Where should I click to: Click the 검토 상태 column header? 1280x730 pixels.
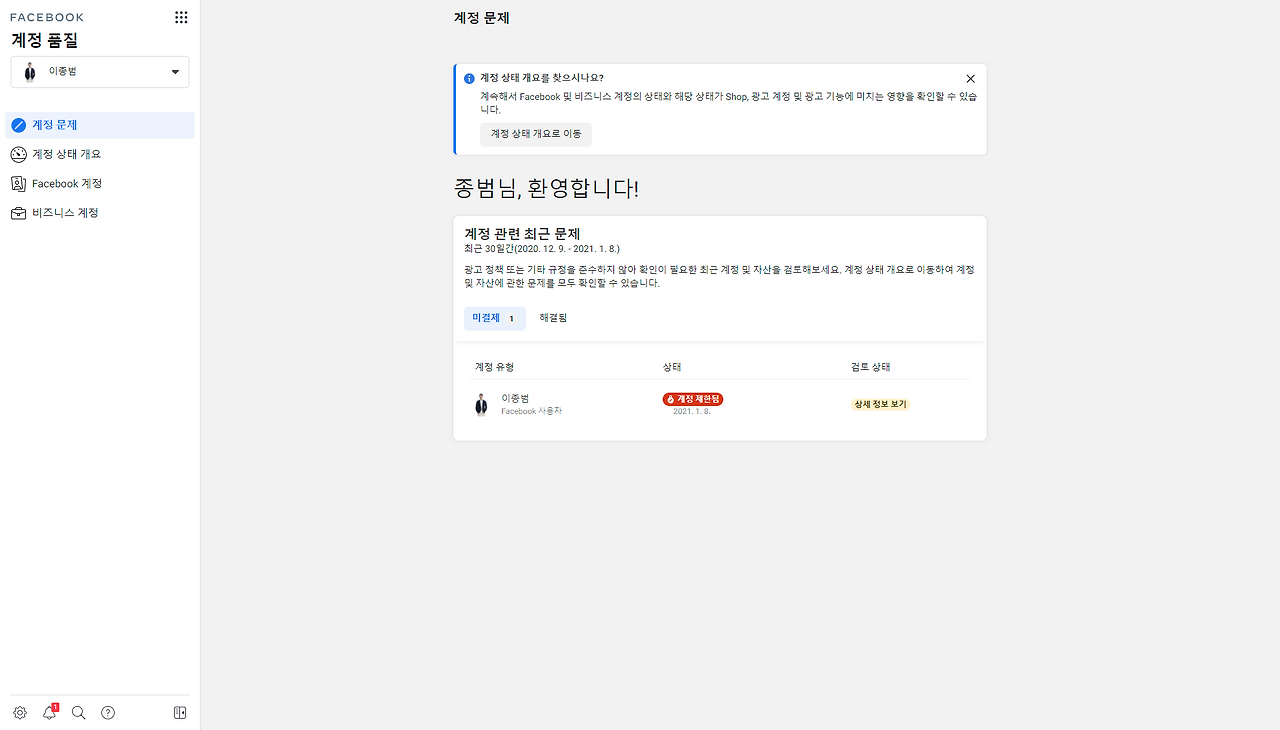coord(870,367)
